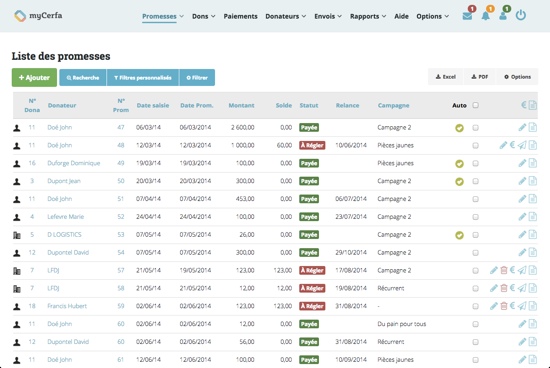Open the notifications bell icon

click(485, 16)
